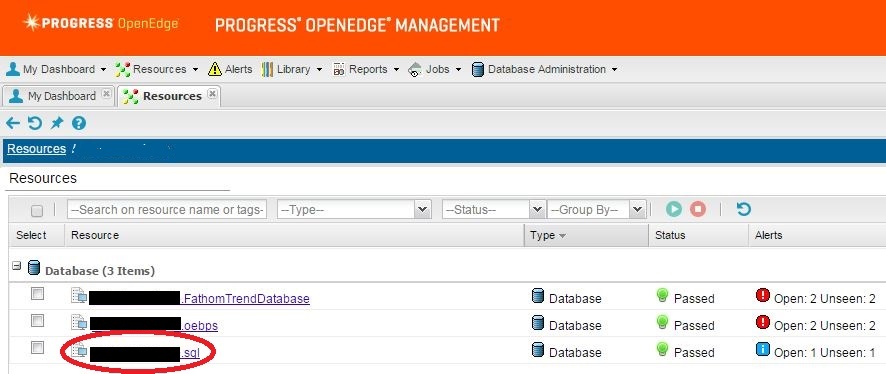Sort by the Alerts column header
The image size is (886, 374).
point(817,235)
